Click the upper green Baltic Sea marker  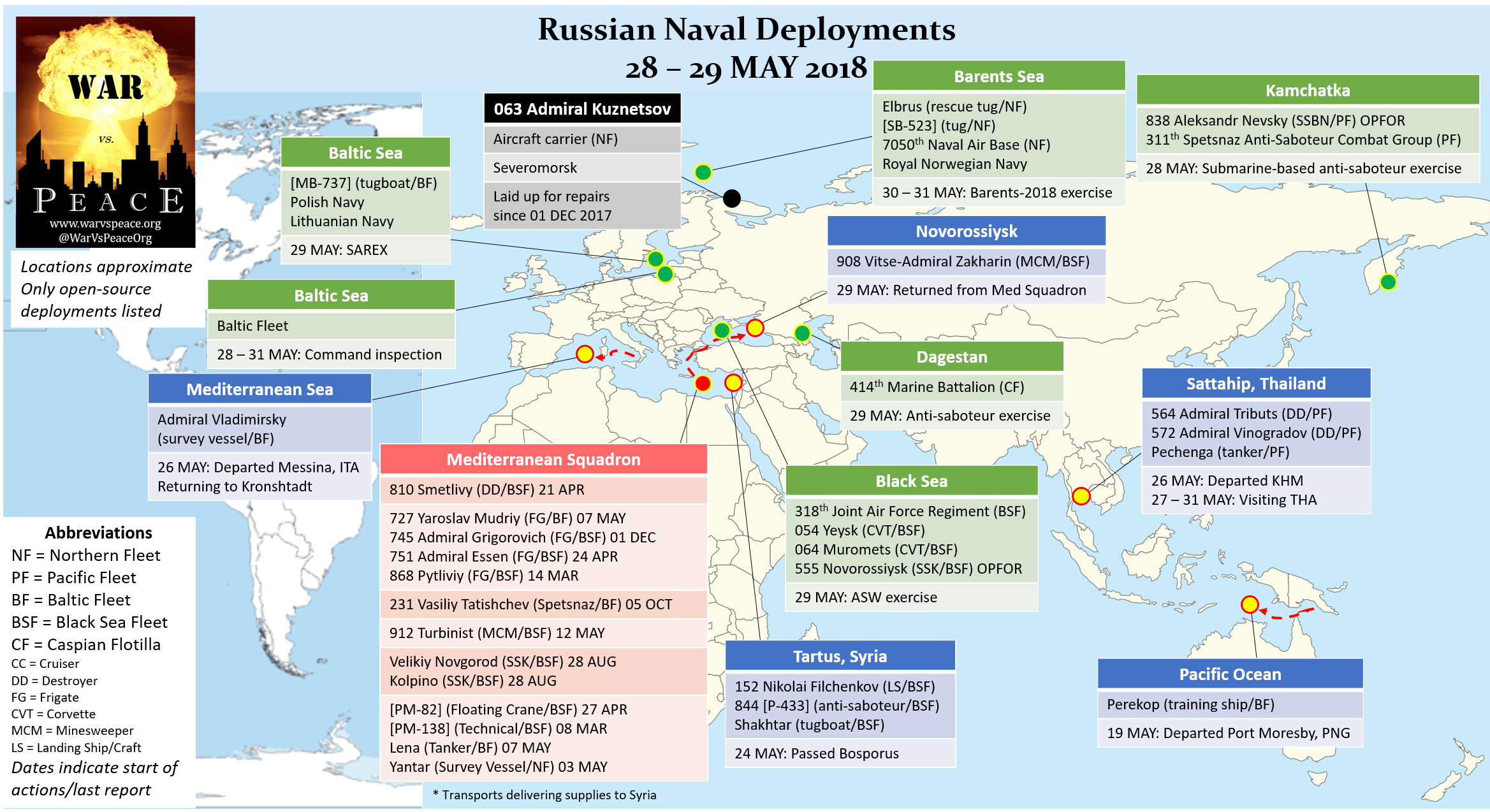655,259
